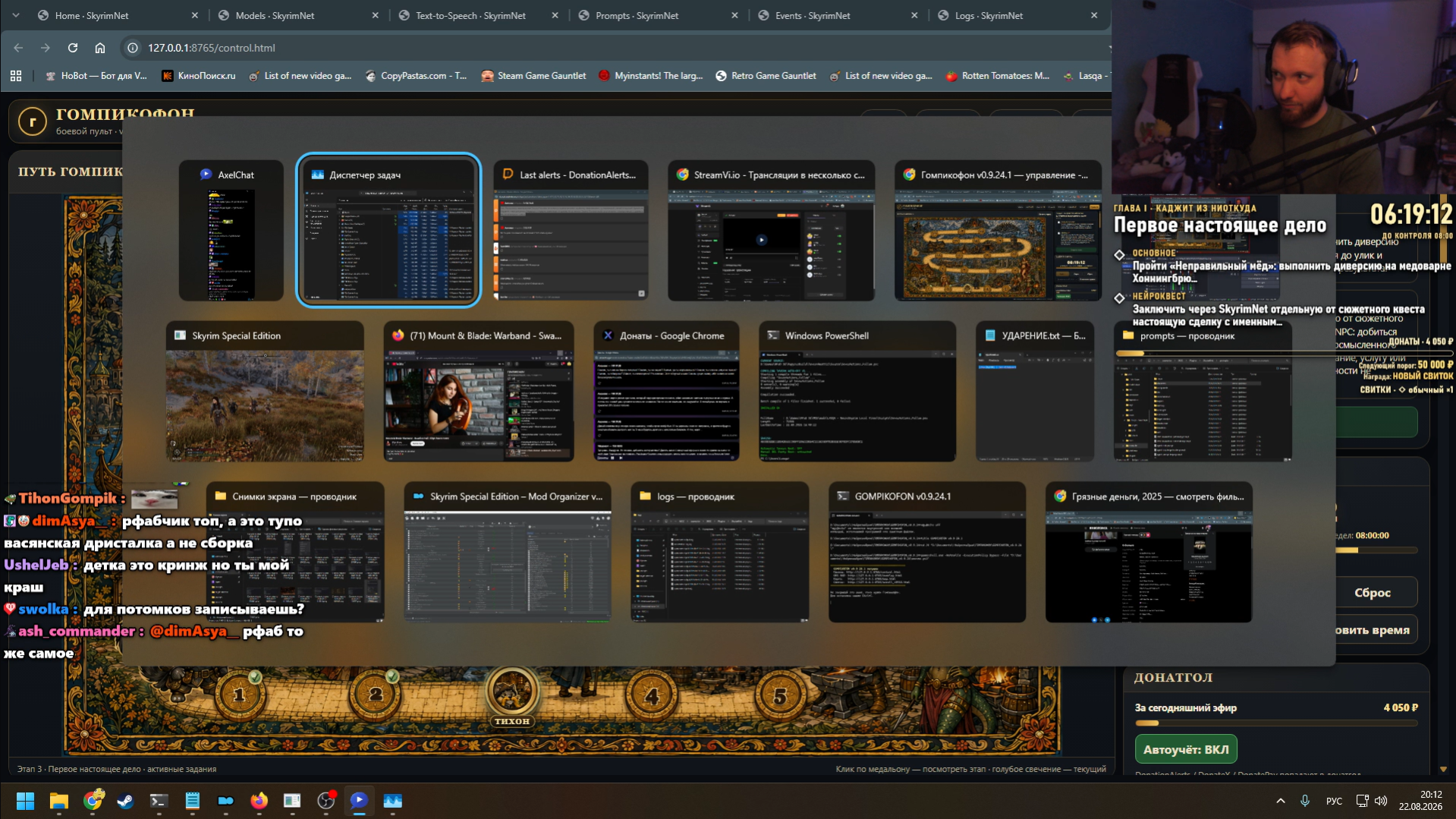
Task: Switch to the logs — проводник window
Action: coord(720,553)
